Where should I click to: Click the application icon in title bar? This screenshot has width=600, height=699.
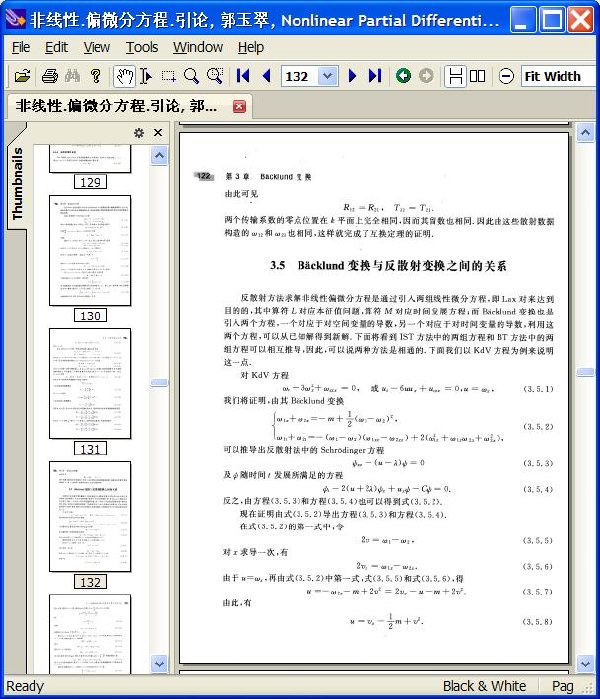click(15, 19)
